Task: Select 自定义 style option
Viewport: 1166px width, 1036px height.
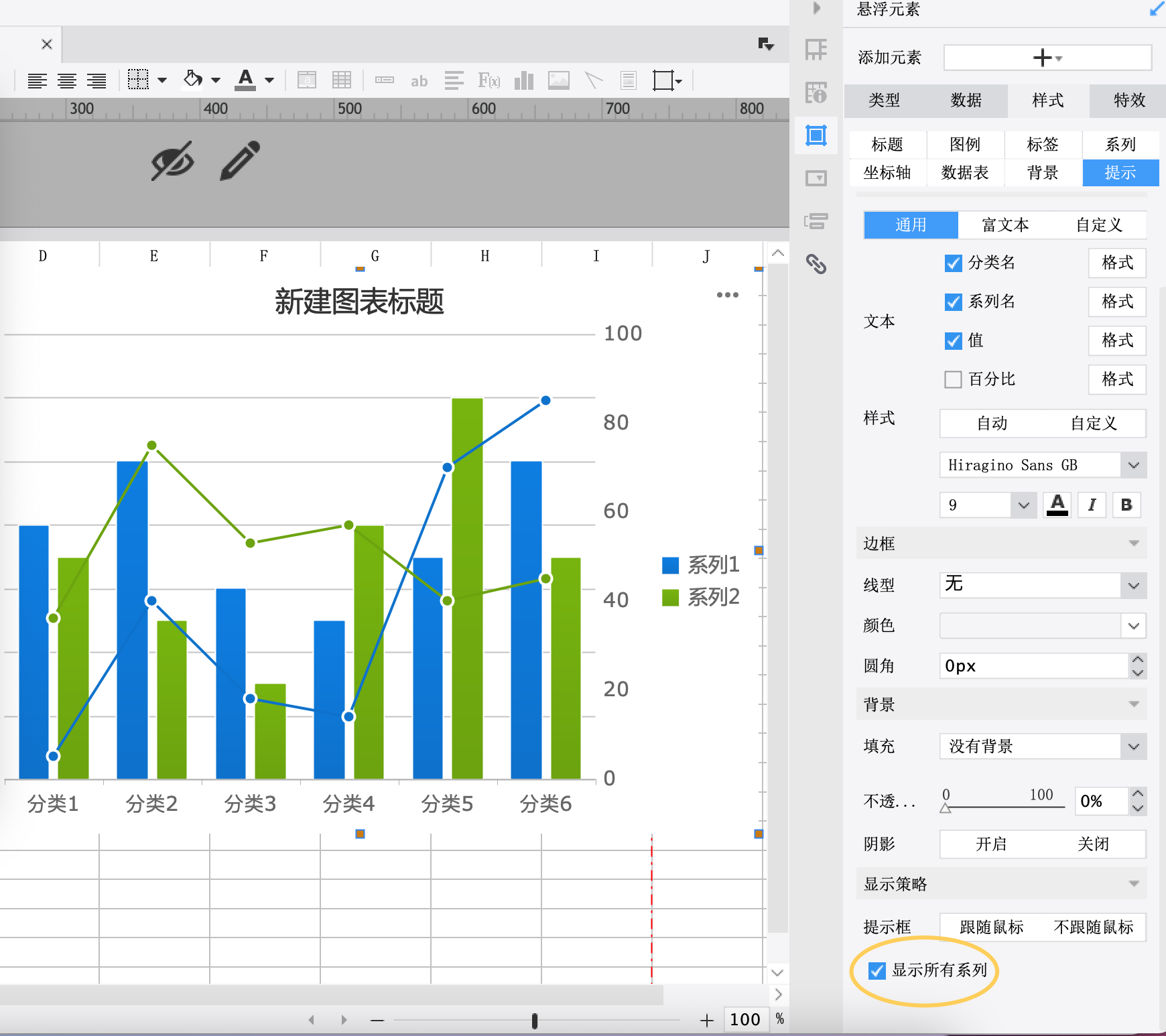Action: [1094, 424]
